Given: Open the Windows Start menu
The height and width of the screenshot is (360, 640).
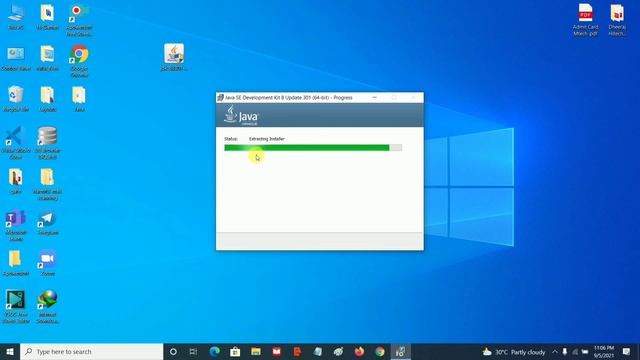Looking at the screenshot, I should (10, 351).
